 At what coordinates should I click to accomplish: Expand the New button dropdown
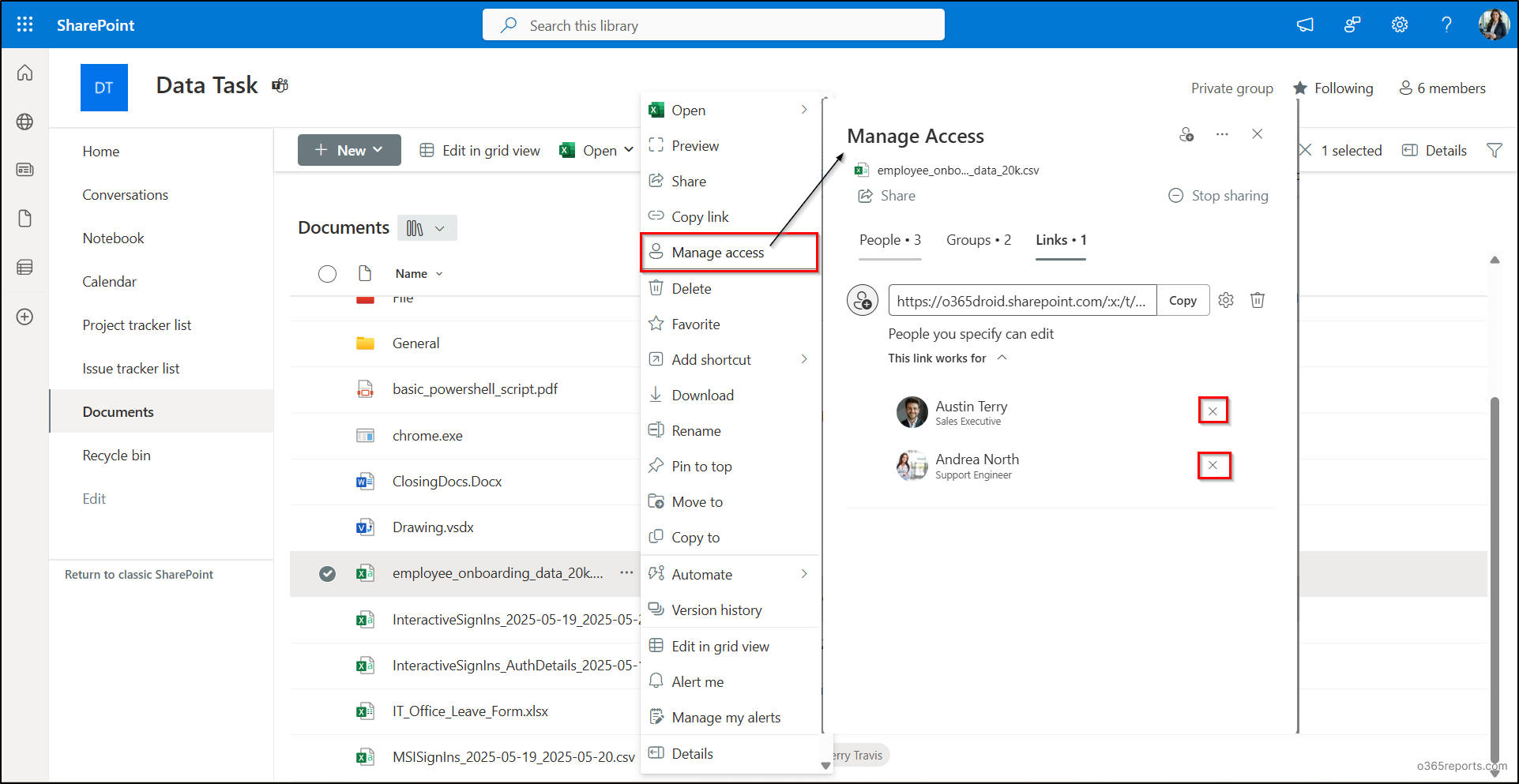point(378,150)
